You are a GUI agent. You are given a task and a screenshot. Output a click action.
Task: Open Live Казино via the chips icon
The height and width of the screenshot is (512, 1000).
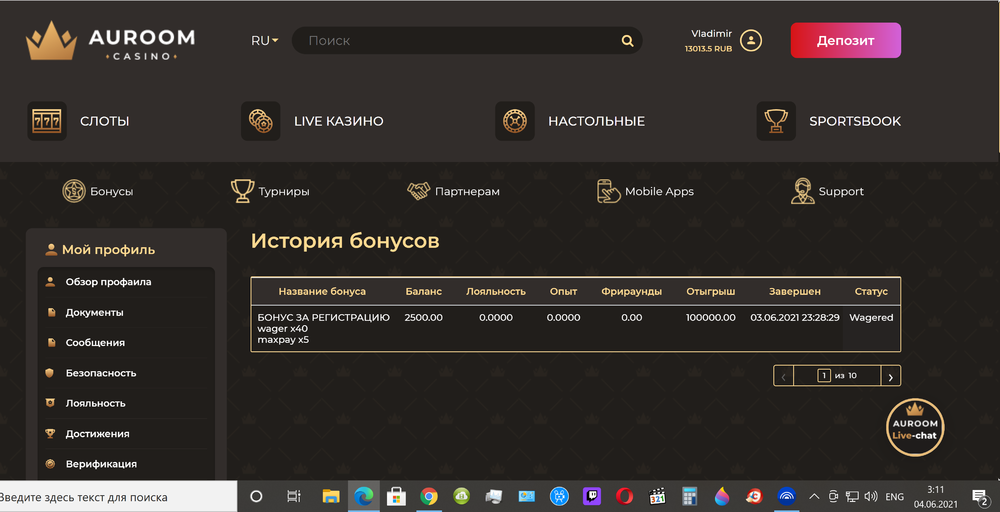(x=261, y=121)
